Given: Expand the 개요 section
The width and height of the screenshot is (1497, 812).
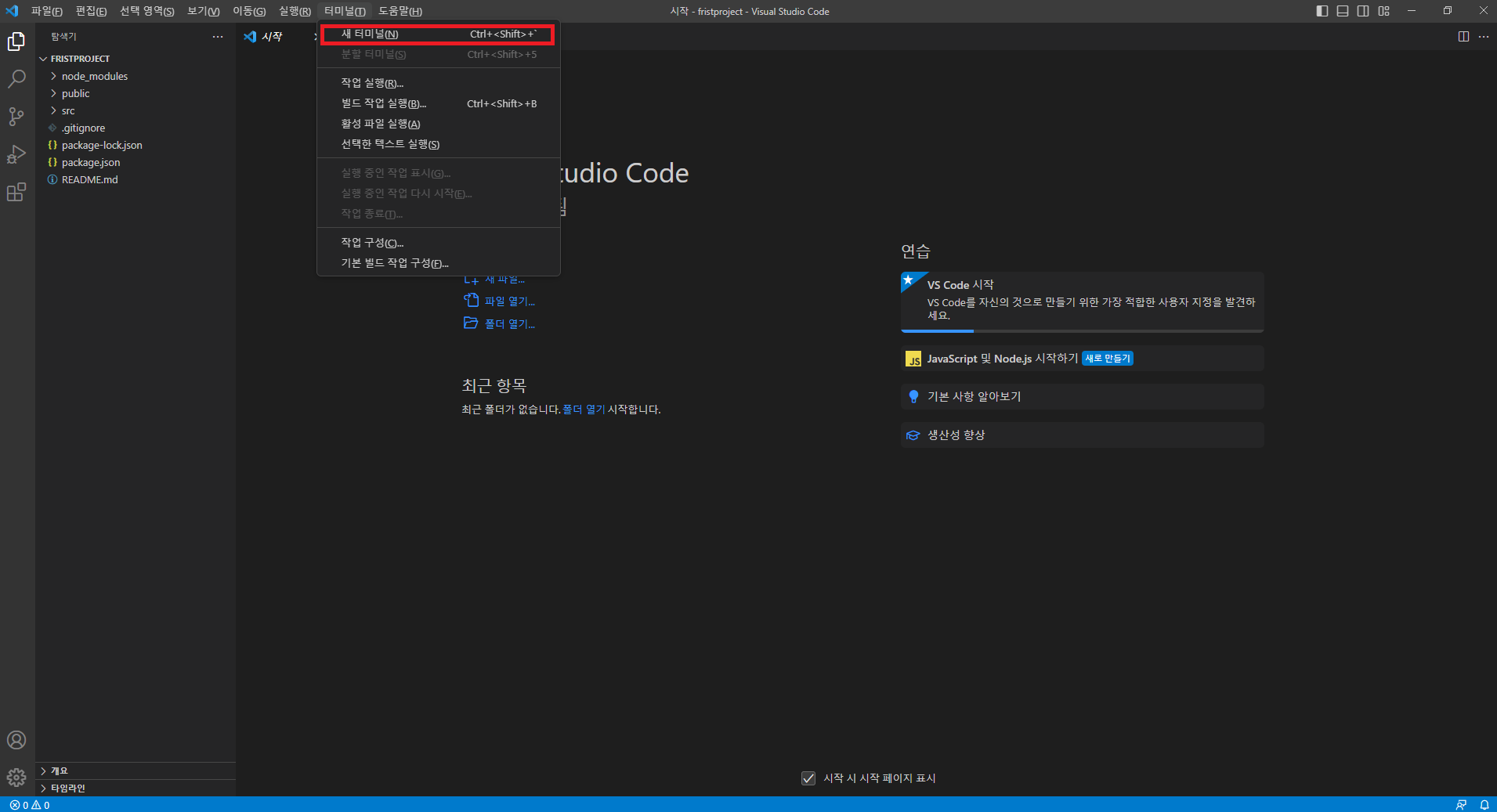Looking at the screenshot, I should click(136, 771).
